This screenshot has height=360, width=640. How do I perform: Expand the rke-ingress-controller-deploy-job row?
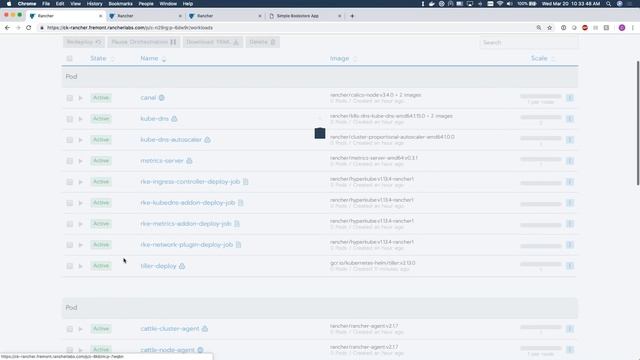pyautogui.click(x=80, y=182)
